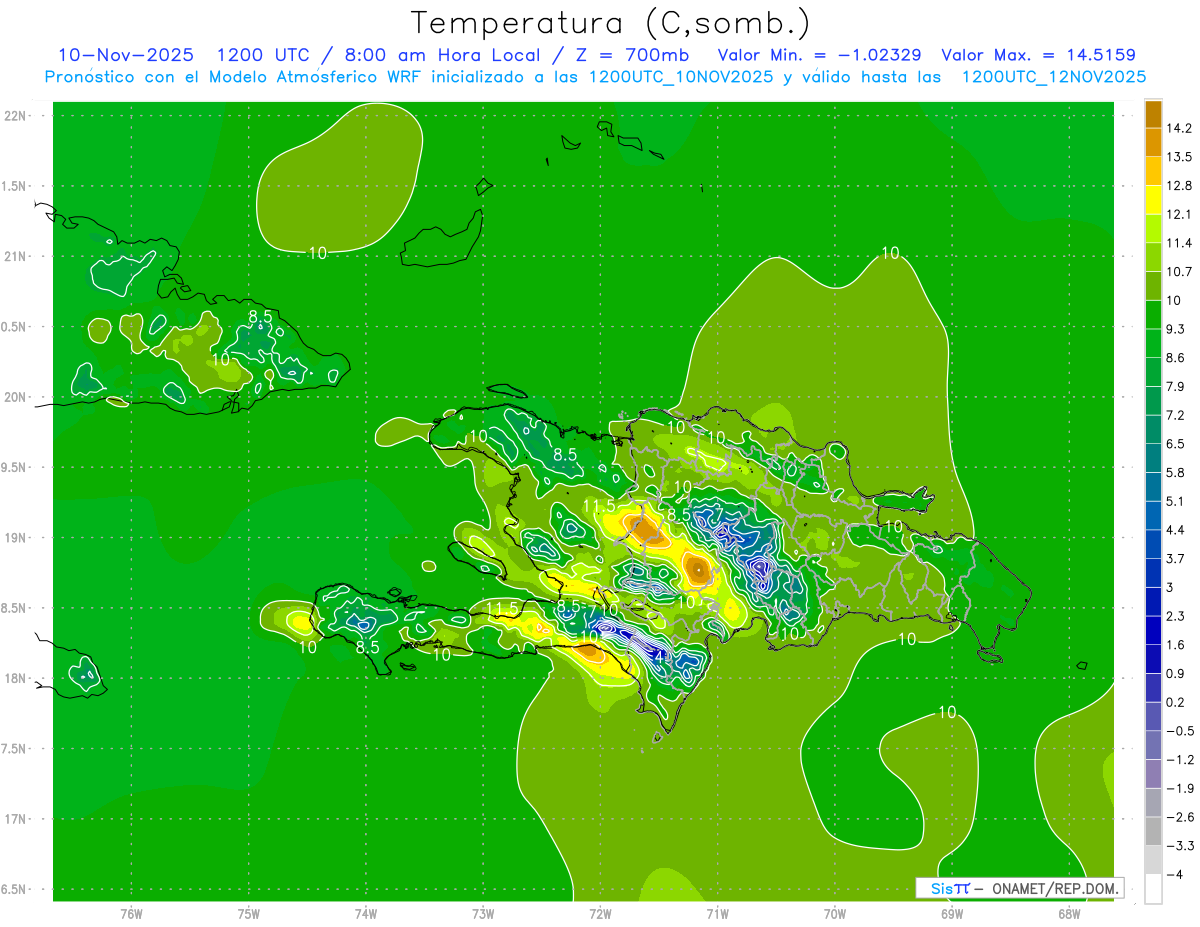Screen dimensions: 1200x927
Task: Click the top dark-orange swatch above 14.2
Action: click(1153, 114)
